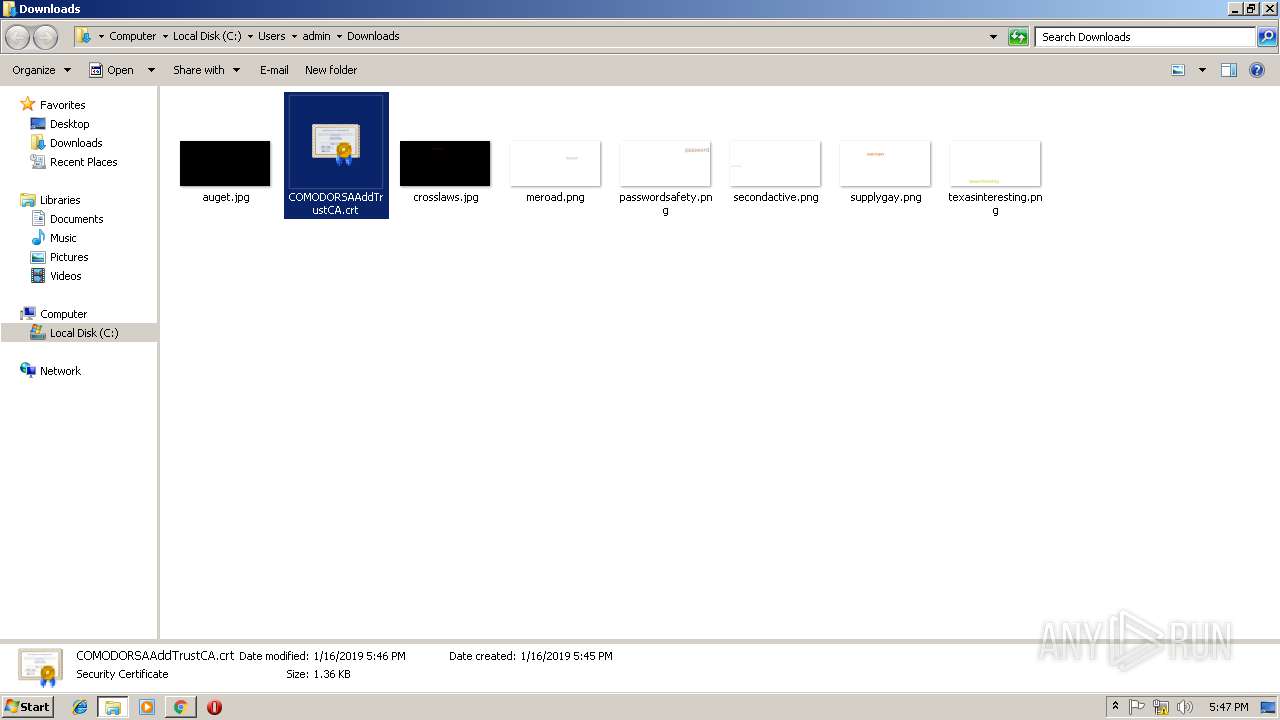Open the Share with dropdown
The image size is (1280, 720).
207,70
